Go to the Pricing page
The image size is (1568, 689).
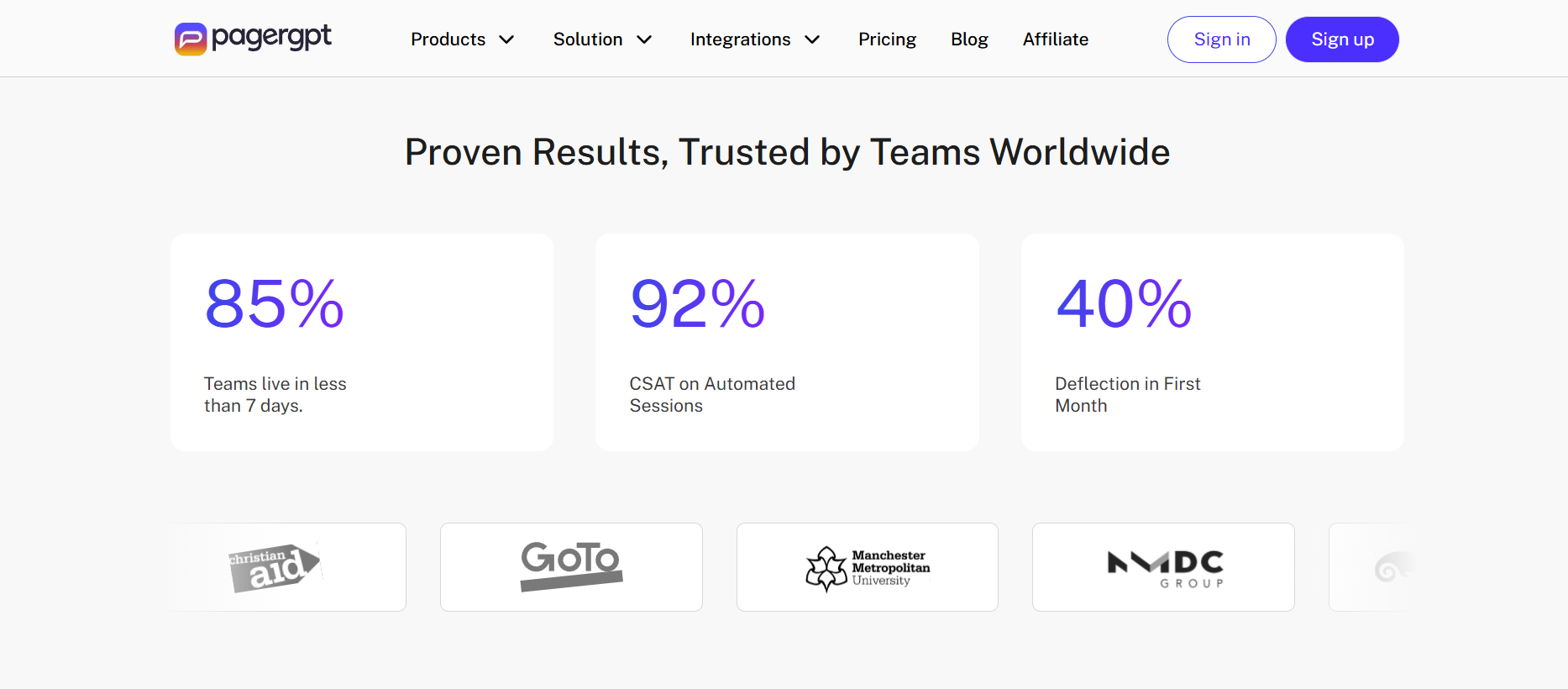(x=887, y=39)
